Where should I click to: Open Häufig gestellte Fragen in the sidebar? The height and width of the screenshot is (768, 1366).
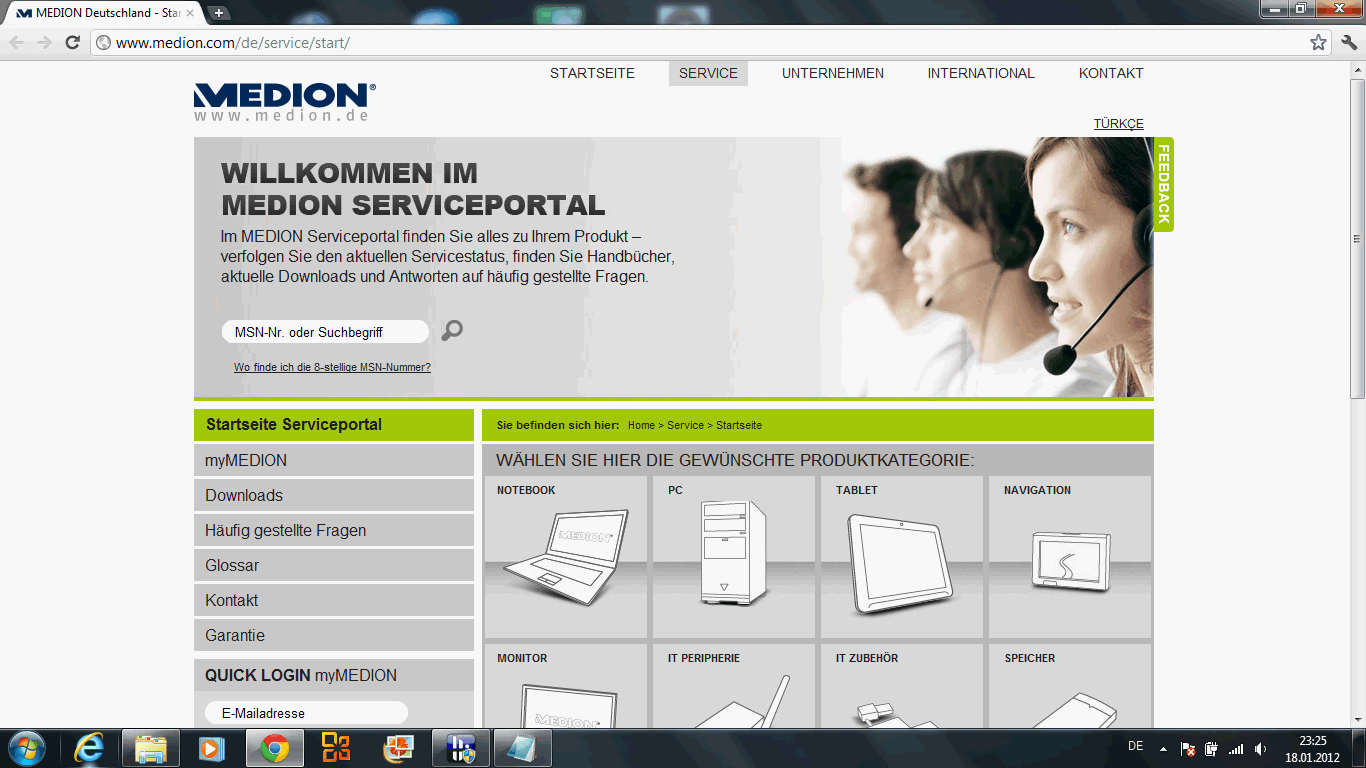point(334,531)
